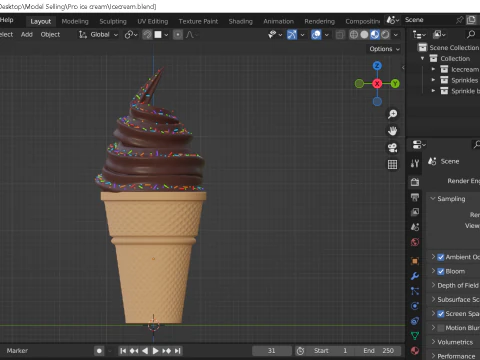Screen dimensions: 480x360
Task: Expand the Icecream collection
Action: 433,69
